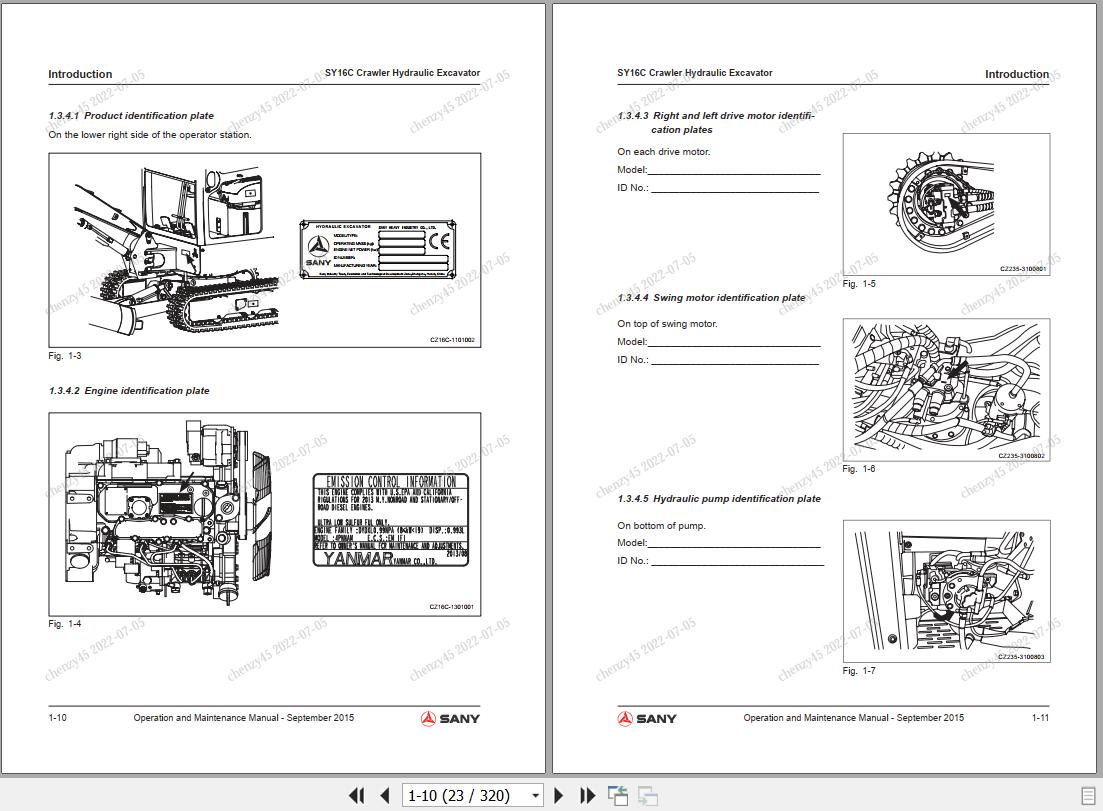Click caption Fig. 1-3

65,356
